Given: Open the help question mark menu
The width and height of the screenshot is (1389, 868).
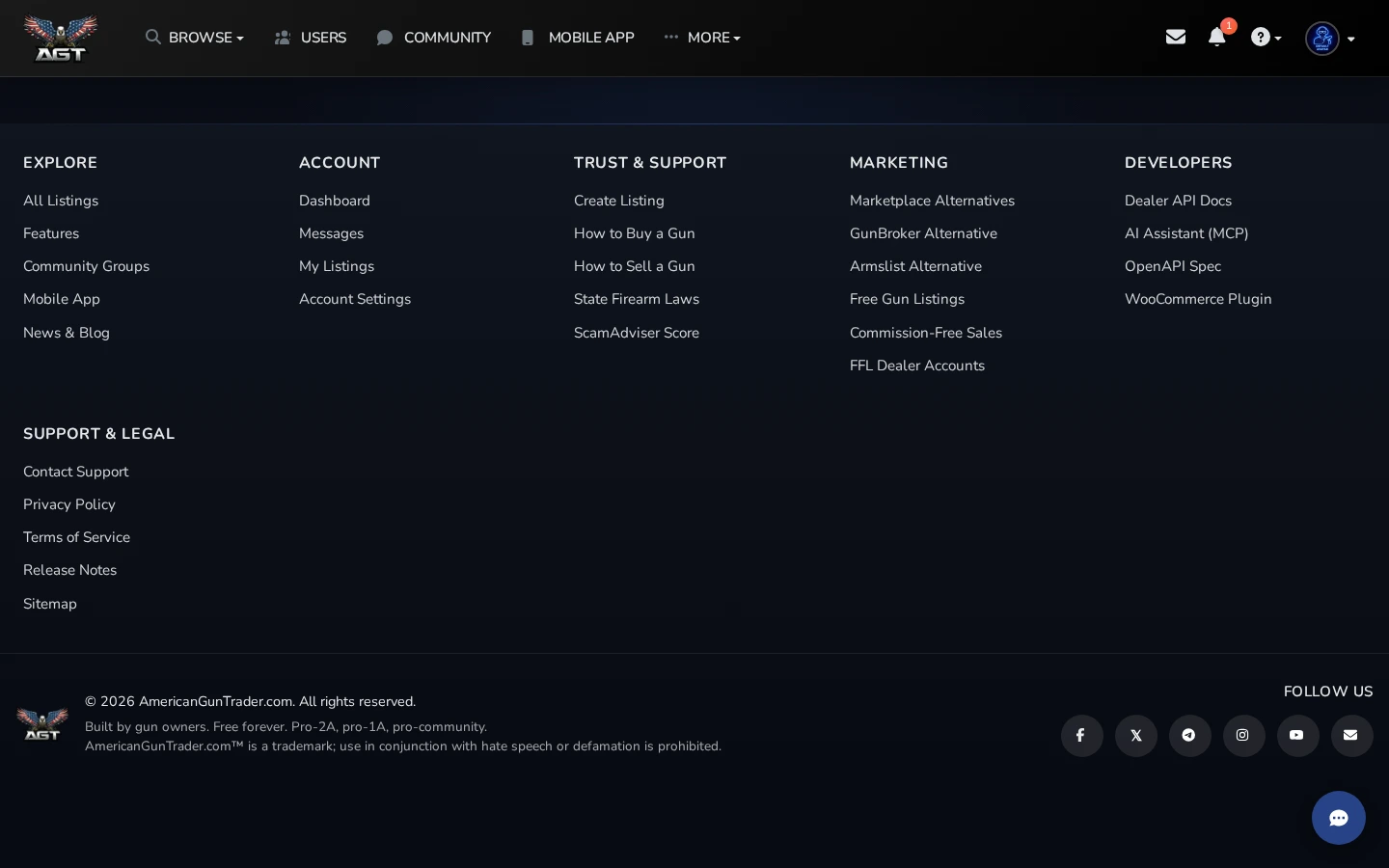Looking at the screenshot, I should pyautogui.click(x=1266, y=38).
